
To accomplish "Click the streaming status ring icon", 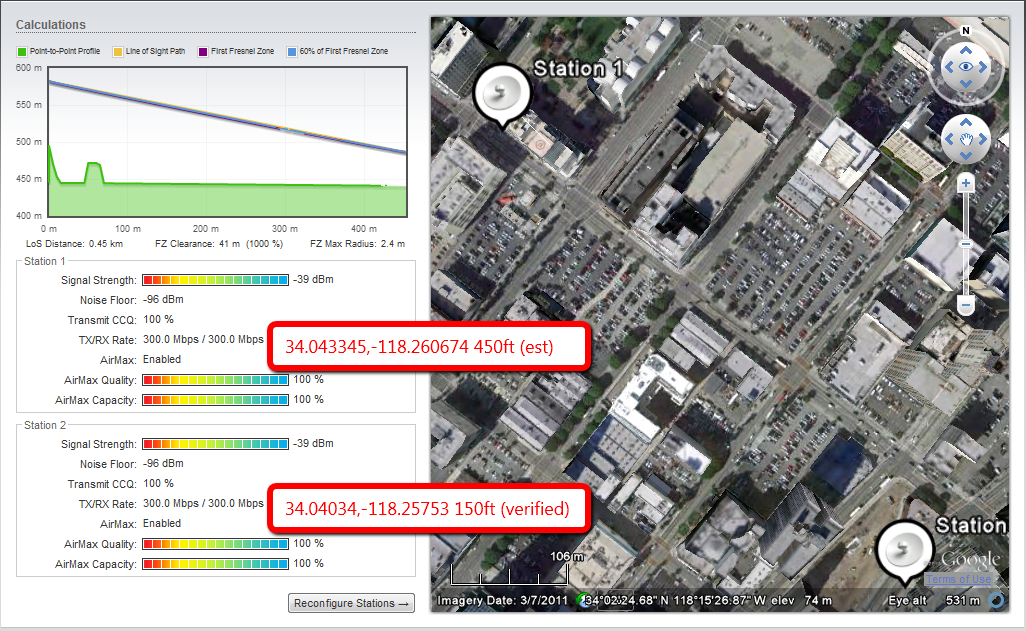I will pos(996,601).
